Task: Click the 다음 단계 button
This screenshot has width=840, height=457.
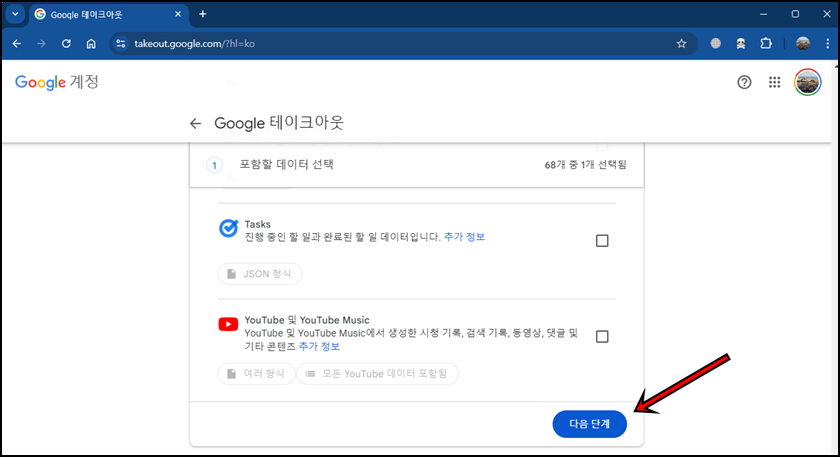Action: point(589,424)
